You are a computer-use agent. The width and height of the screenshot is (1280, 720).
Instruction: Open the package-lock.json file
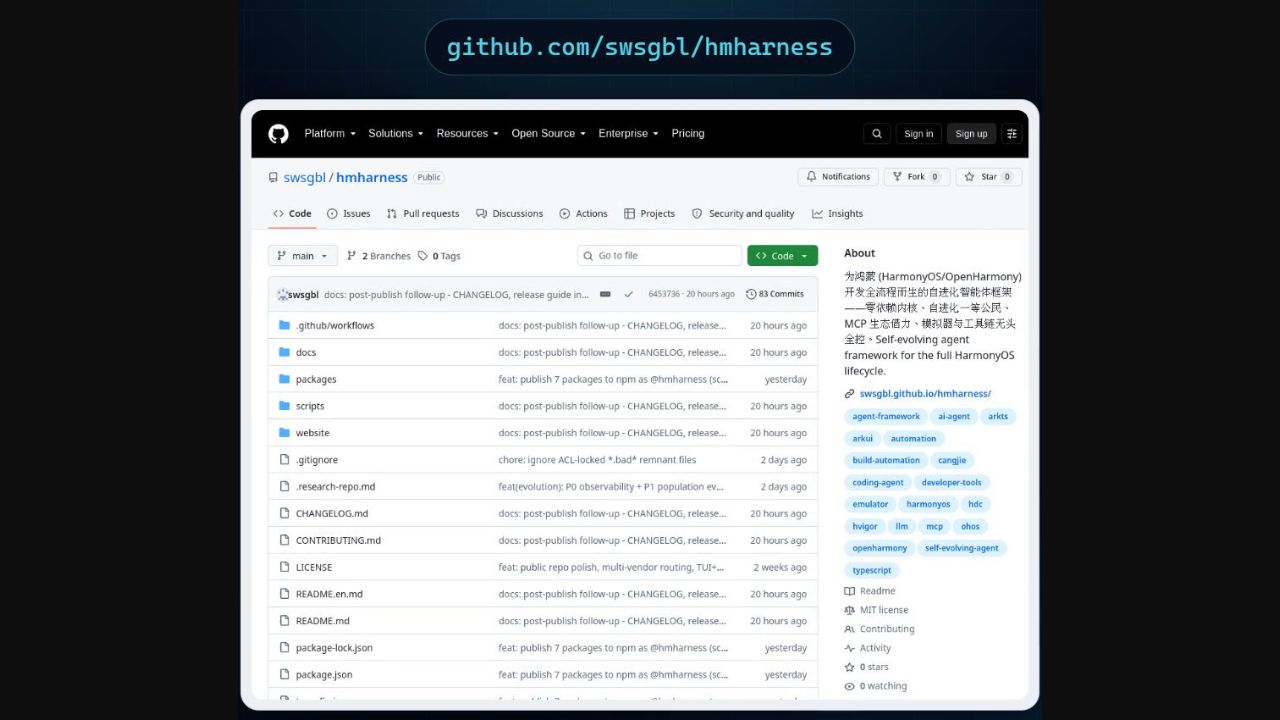(x=334, y=648)
